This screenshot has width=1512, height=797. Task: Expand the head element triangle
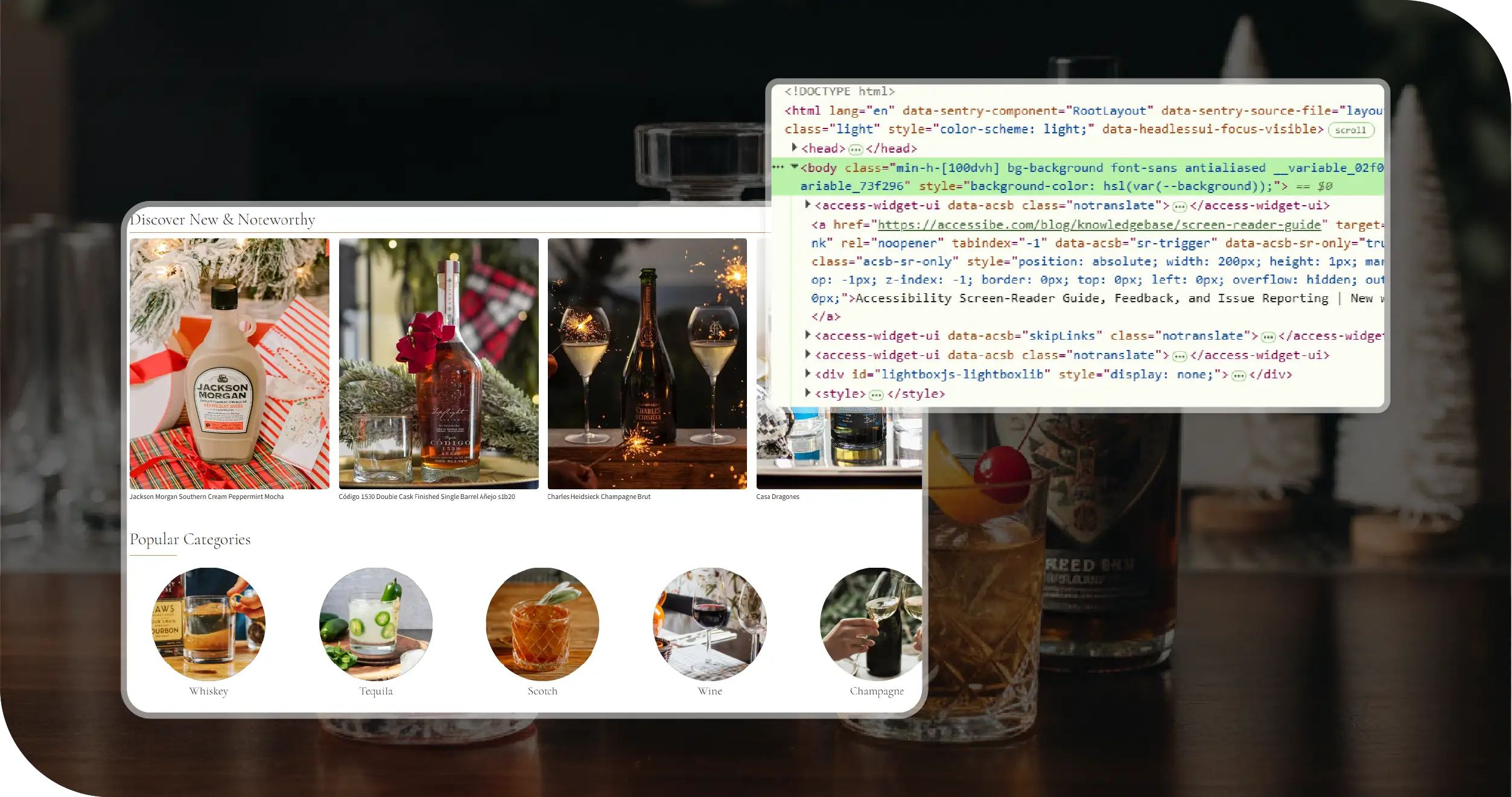[795, 147]
